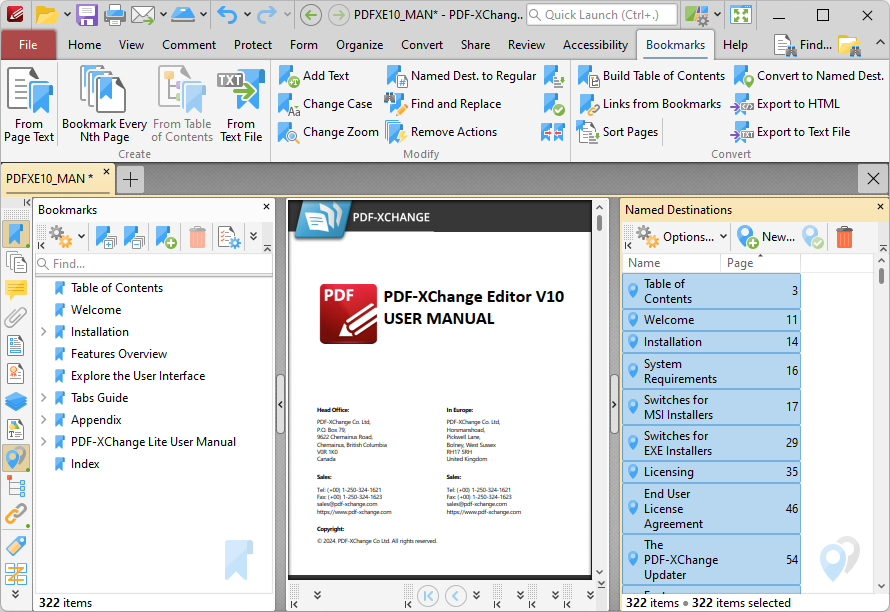Show more Bookmarks toolbar commands chevron
890x612 pixels.
[253, 236]
